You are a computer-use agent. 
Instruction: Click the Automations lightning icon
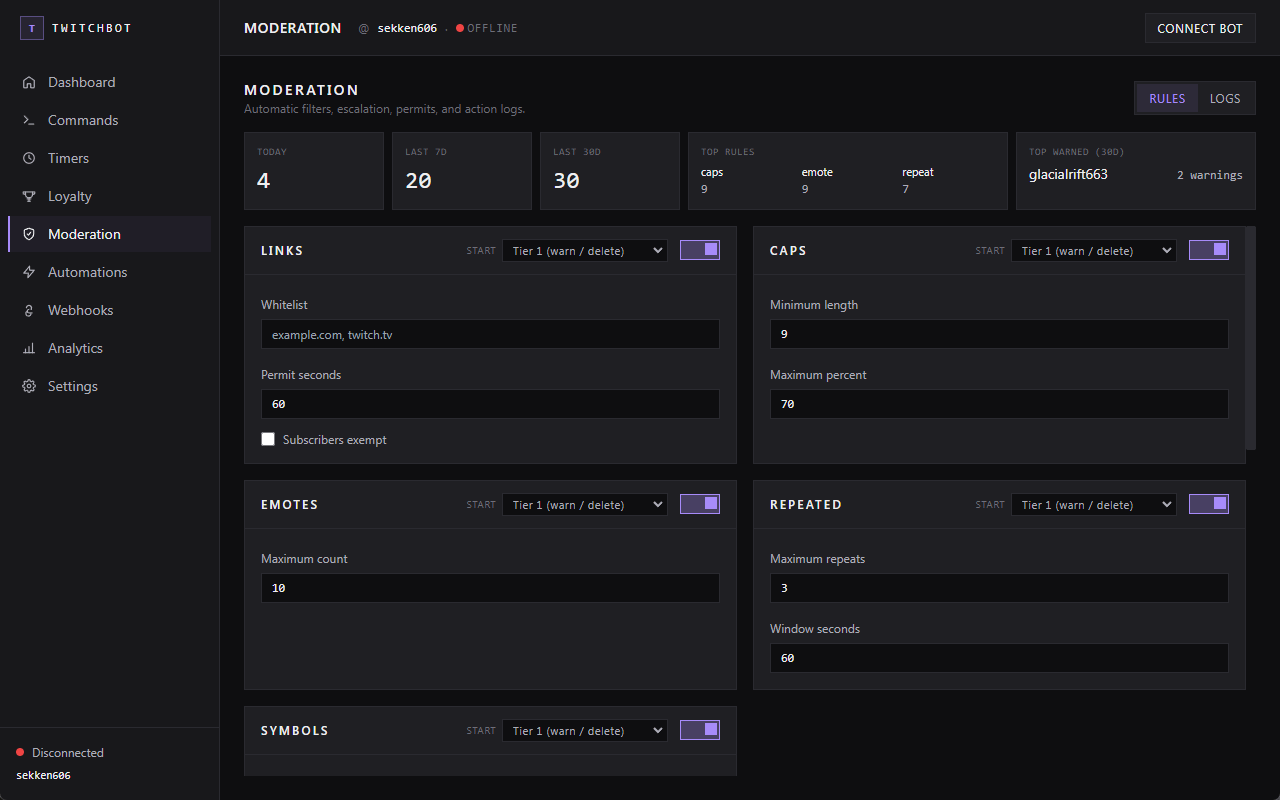point(29,272)
